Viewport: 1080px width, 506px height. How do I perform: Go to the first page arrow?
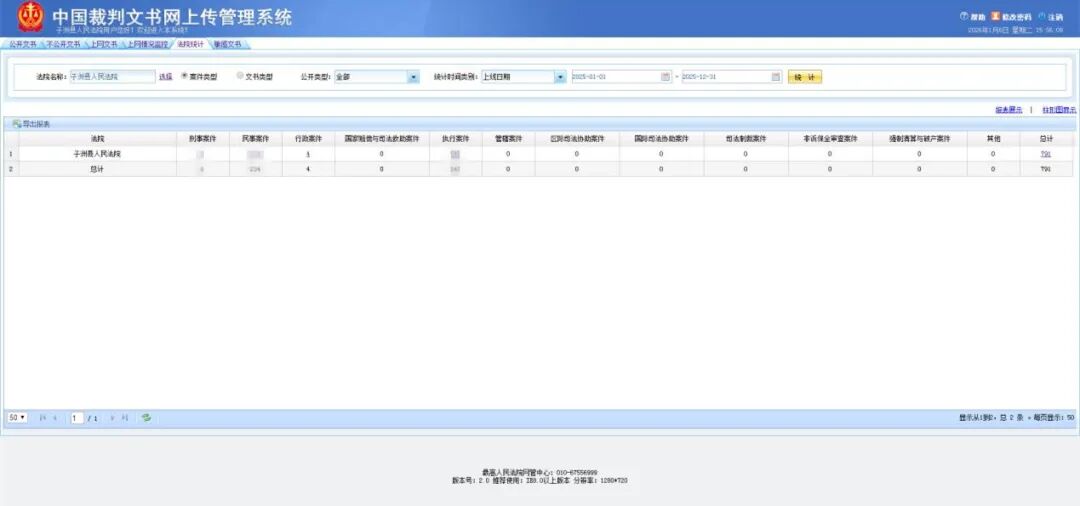coord(42,417)
